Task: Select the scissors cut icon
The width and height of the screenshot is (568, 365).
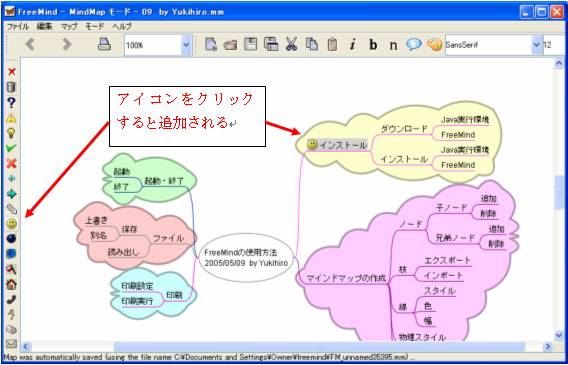Action: click(291, 45)
